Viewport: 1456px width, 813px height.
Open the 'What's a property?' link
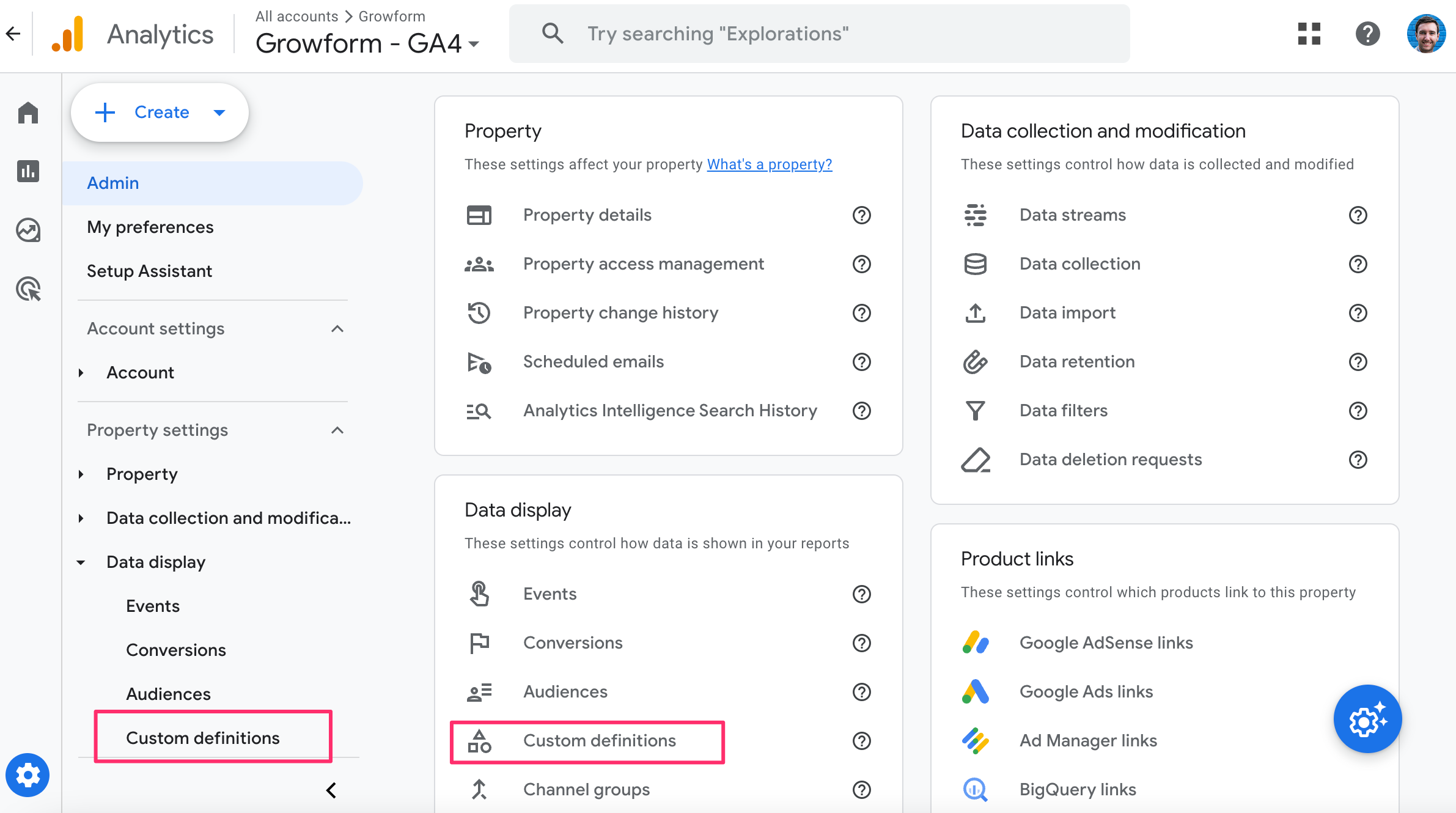[x=770, y=164]
